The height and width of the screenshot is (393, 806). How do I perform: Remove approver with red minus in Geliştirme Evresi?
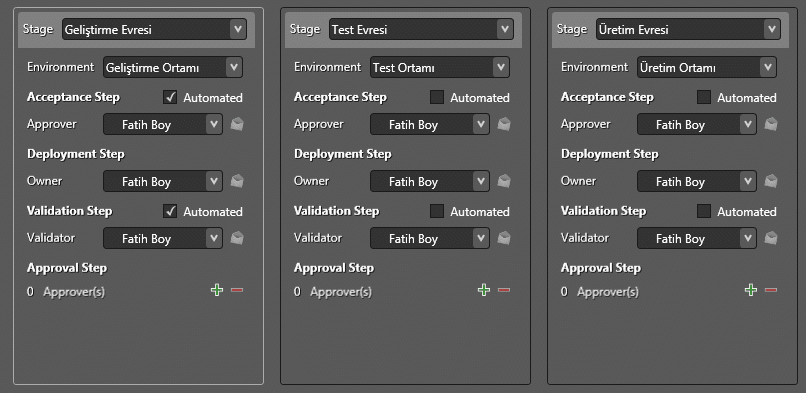click(237, 290)
